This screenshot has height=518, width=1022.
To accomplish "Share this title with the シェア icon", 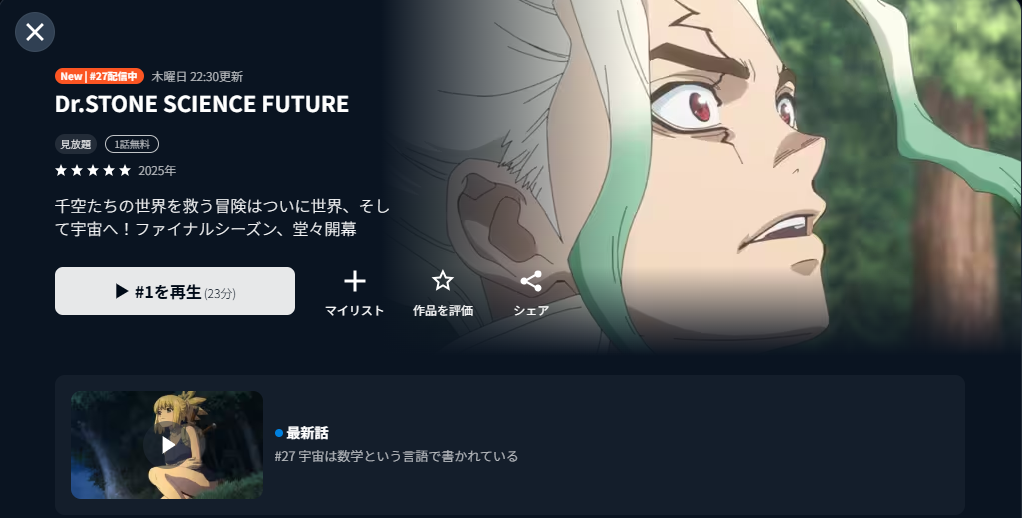I will pyautogui.click(x=531, y=281).
